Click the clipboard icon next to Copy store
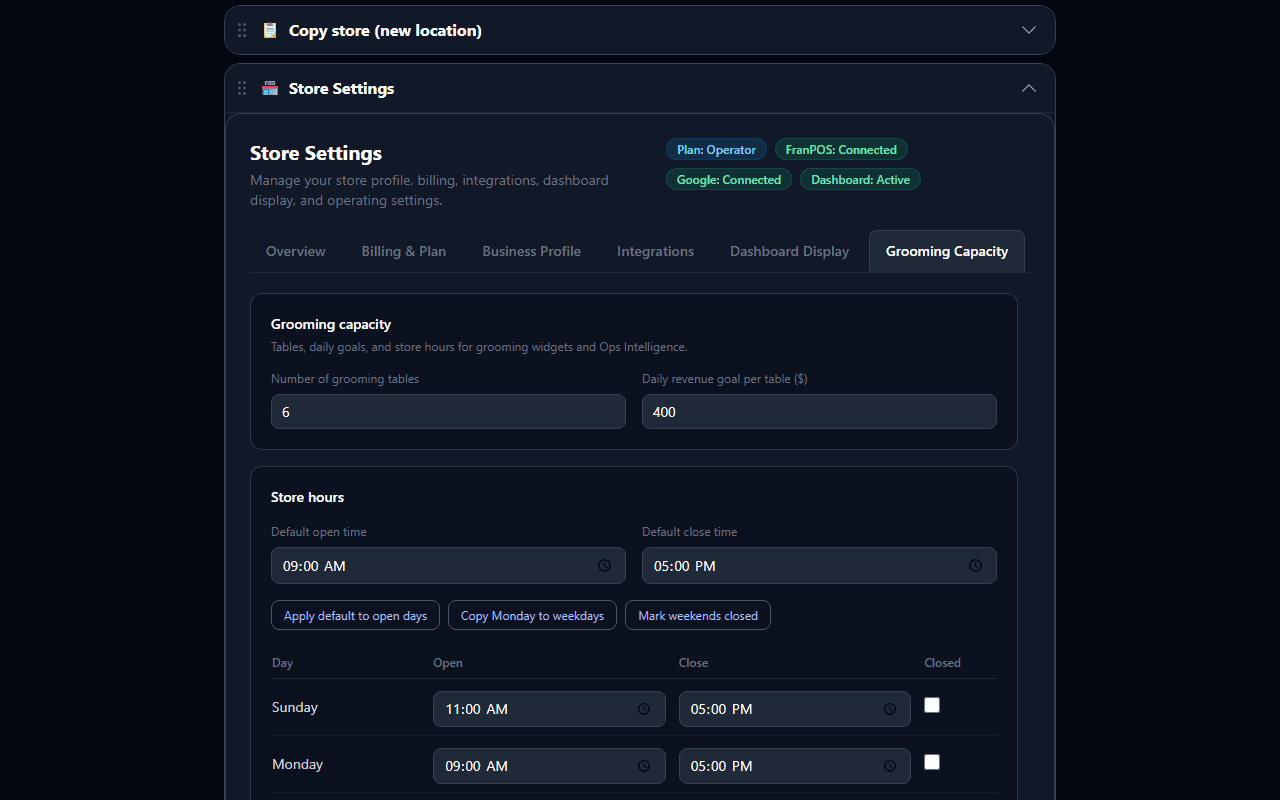This screenshot has width=1280, height=800. point(270,30)
